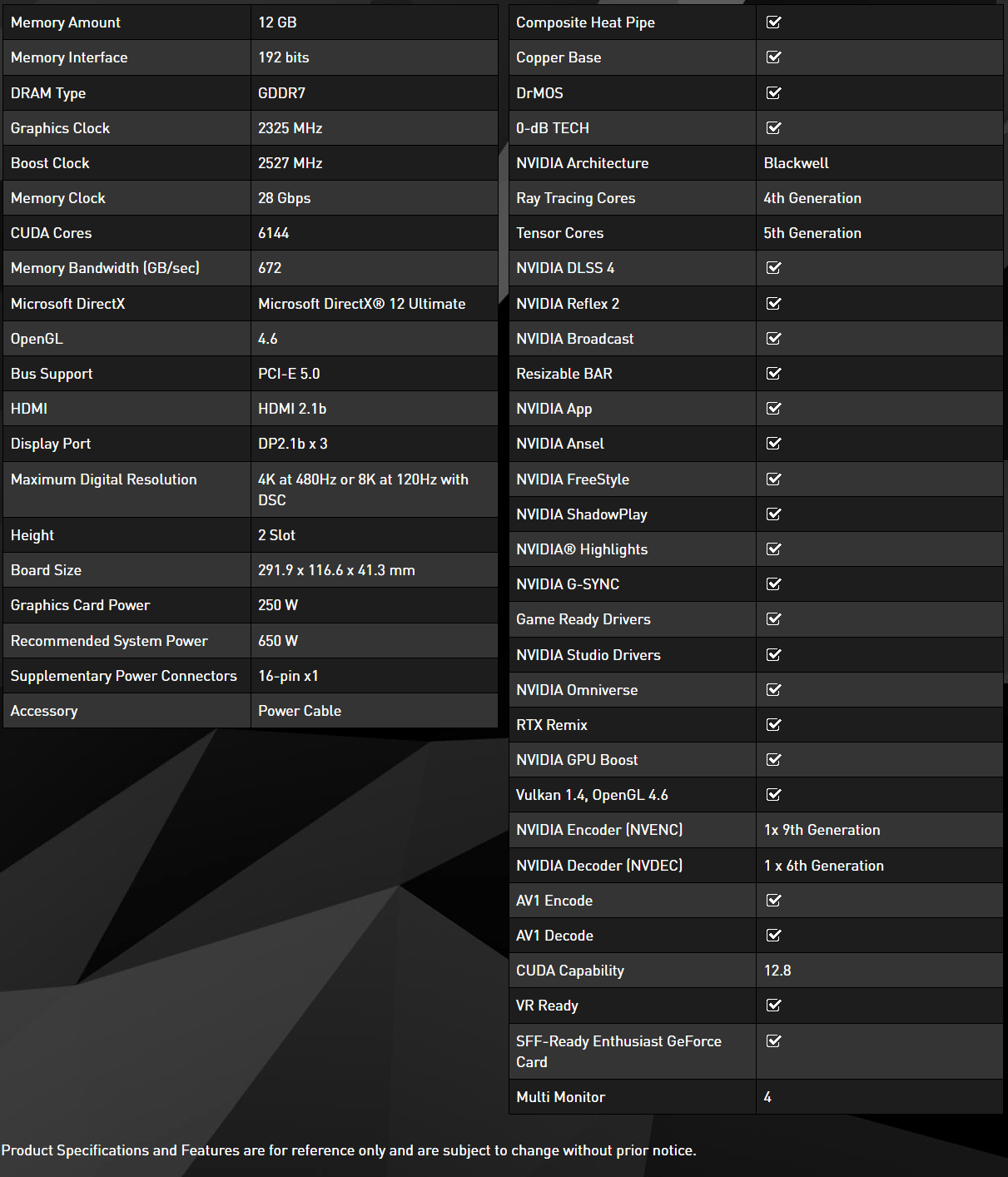Click the Vulkan 1.4, OpenGL 4.6 checkmark icon
Screen dimensions: 1008x1177
(x=773, y=794)
